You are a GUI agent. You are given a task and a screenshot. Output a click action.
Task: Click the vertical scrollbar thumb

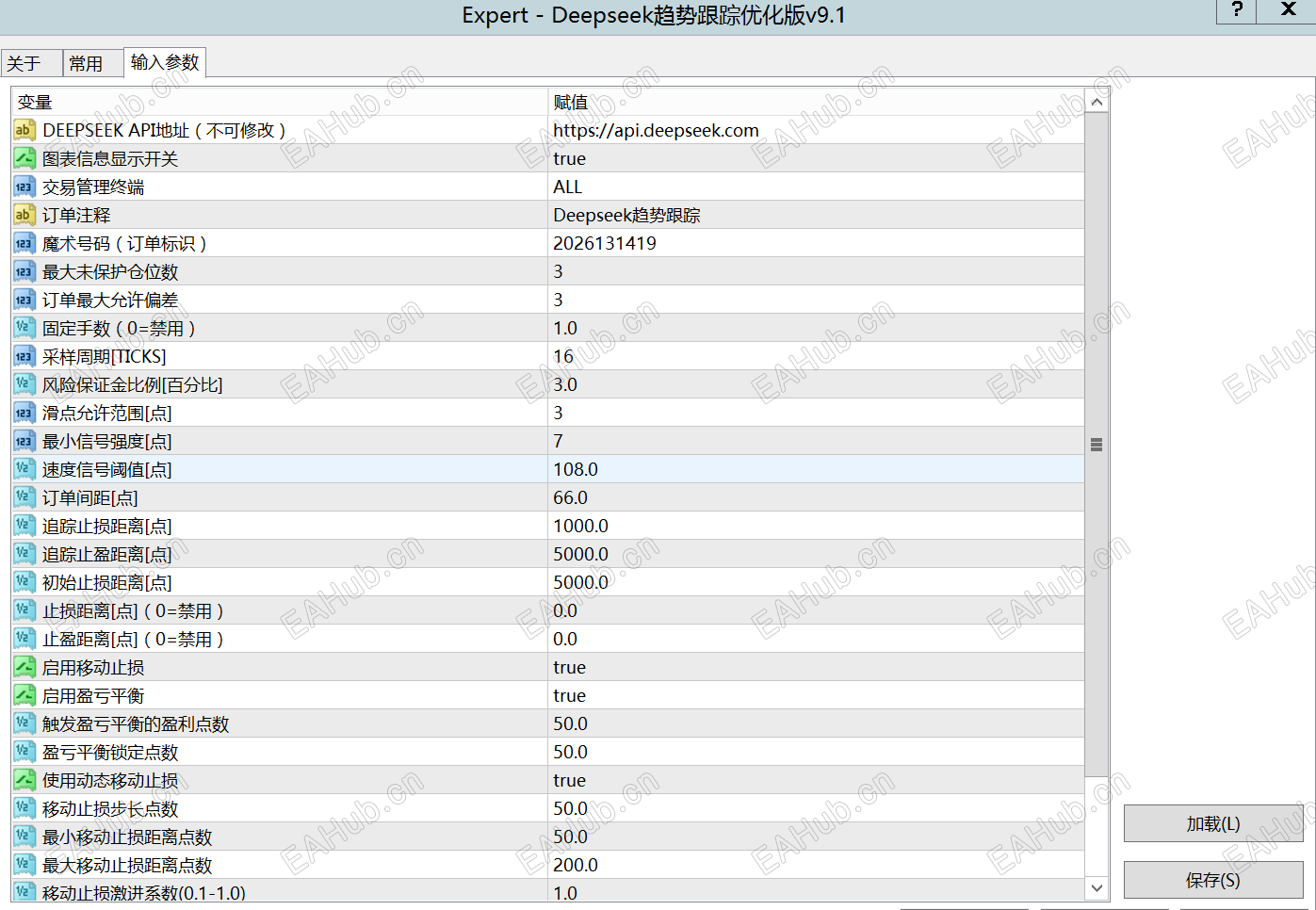coord(1097,446)
